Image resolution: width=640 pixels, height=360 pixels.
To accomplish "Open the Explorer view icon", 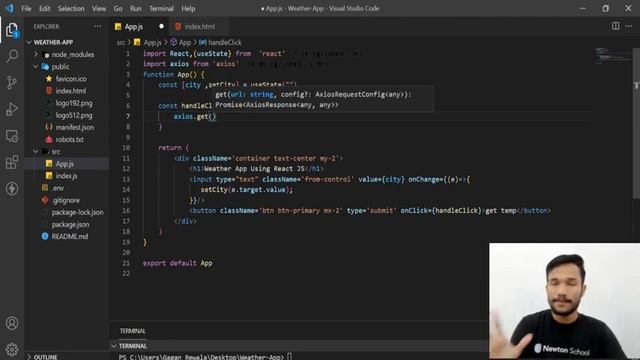I will click(12, 30).
